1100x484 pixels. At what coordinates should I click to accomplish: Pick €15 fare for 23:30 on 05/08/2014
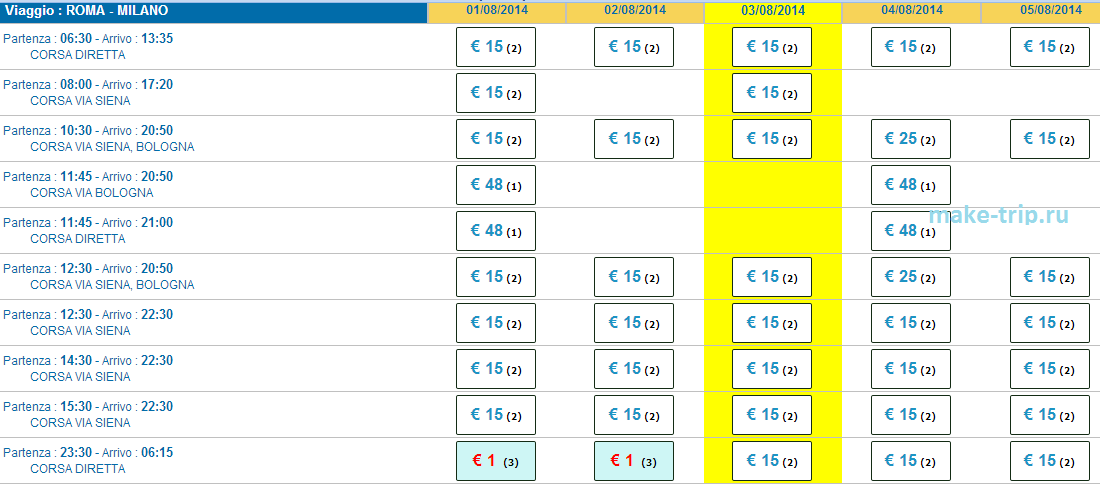(x=1050, y=461)
